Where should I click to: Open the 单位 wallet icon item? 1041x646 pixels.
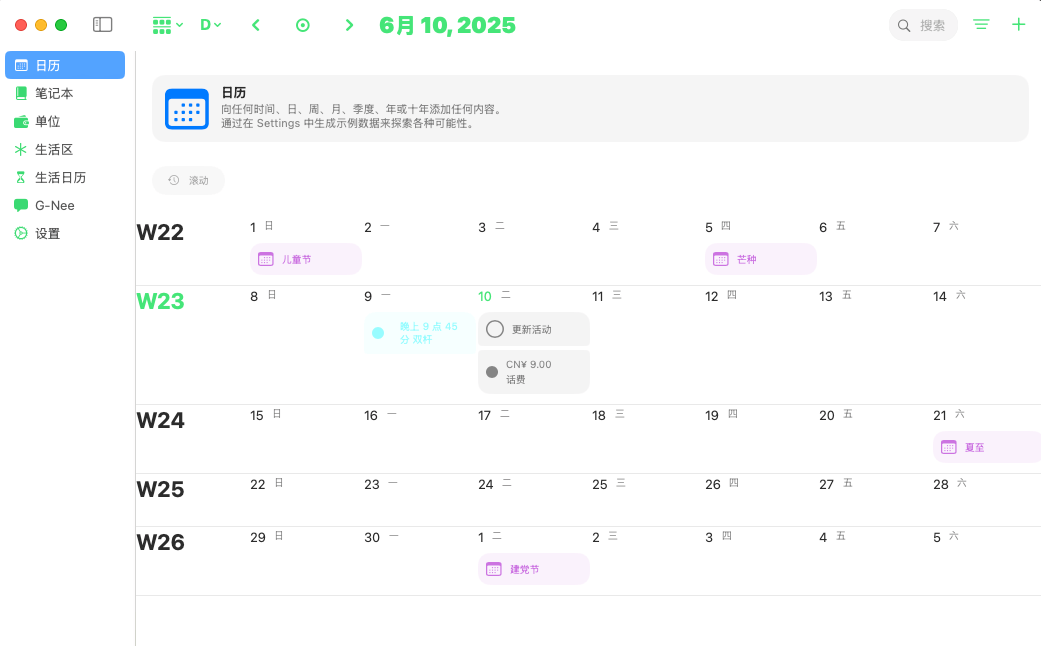(x=47, y=121)
